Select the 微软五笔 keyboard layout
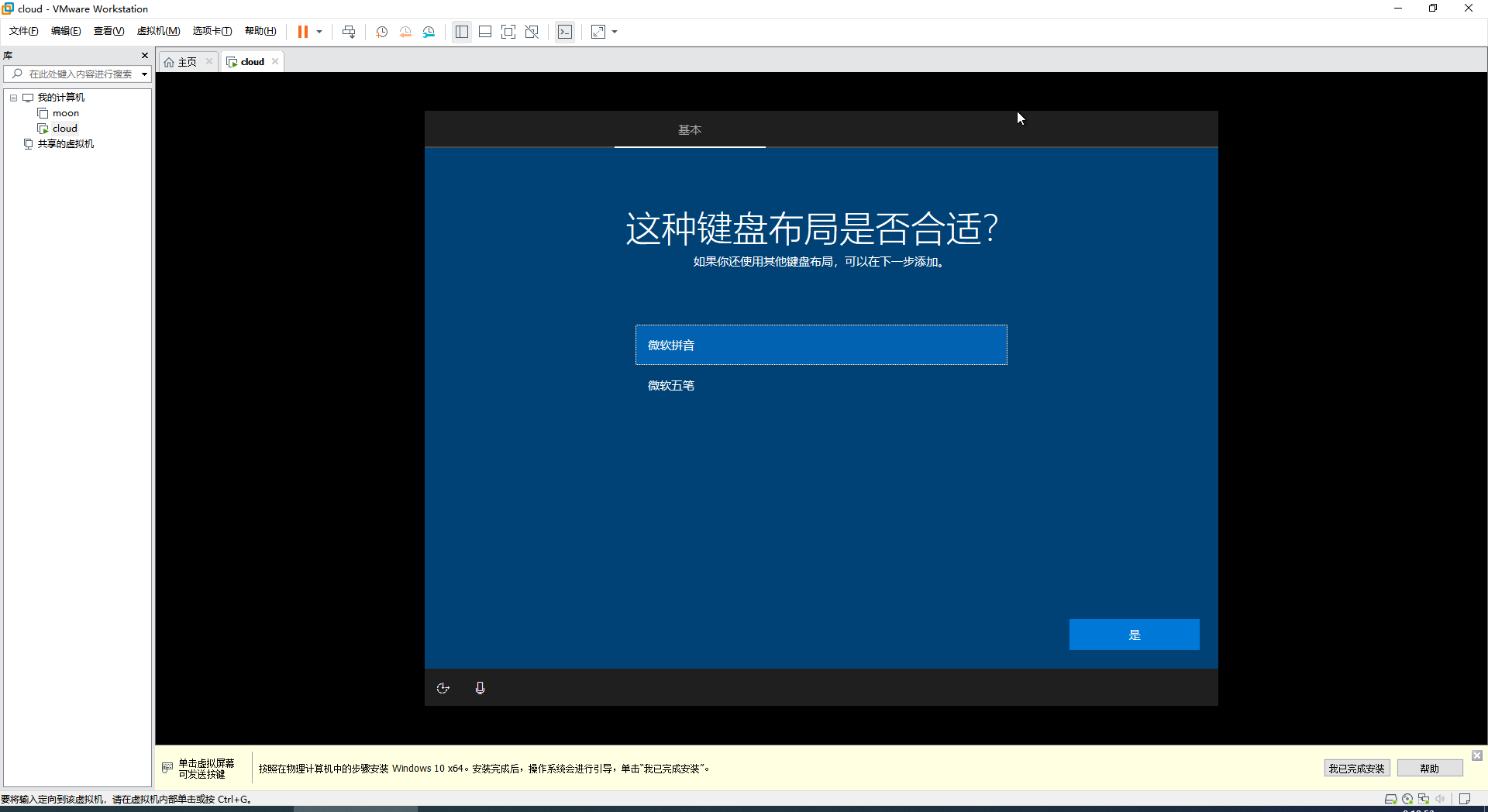 (821, 385)
